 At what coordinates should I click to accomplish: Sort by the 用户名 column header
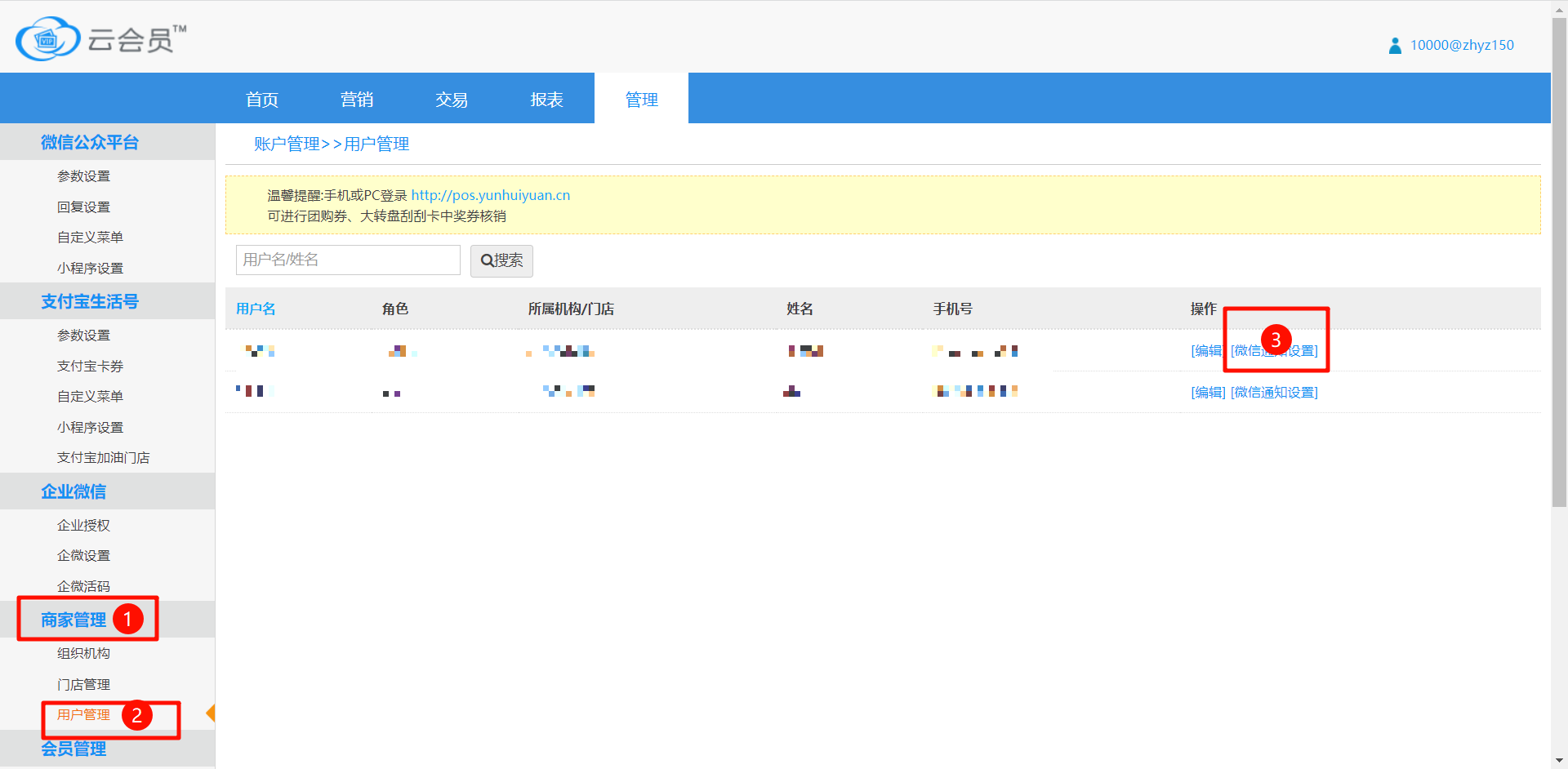[256, 309]
